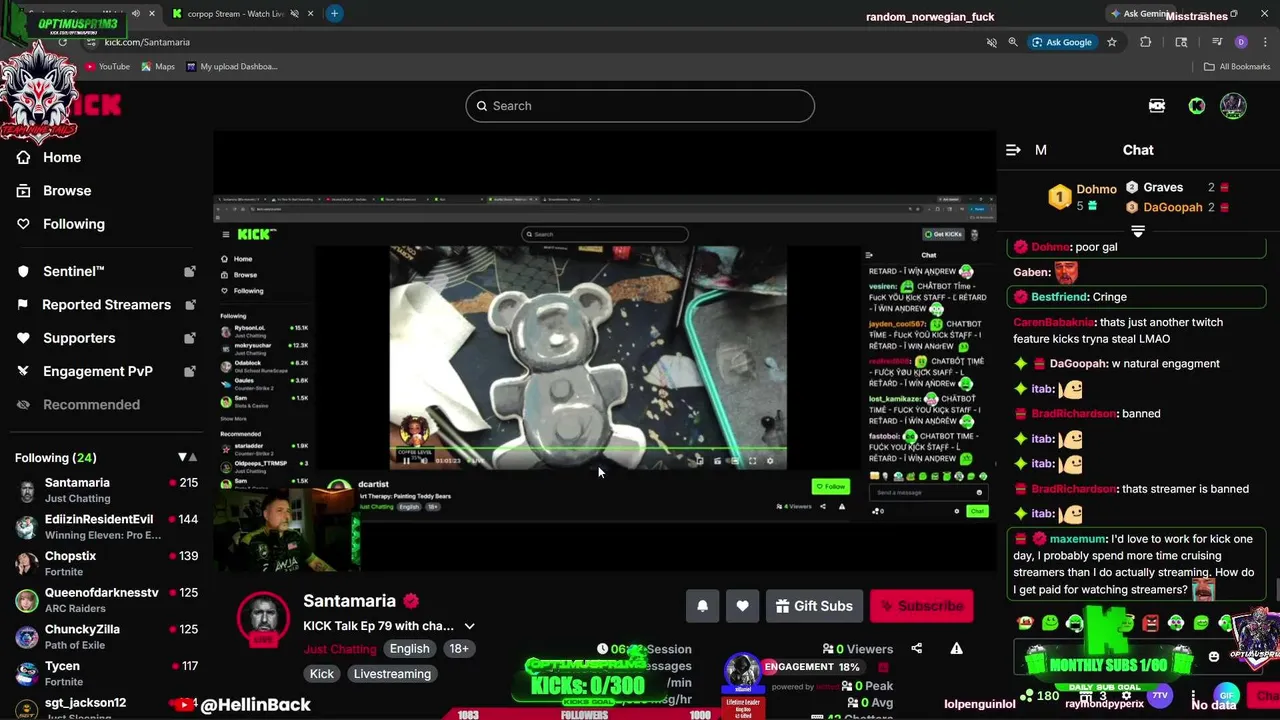This screenshot has width=1280, height=720.
Task: Click the Kick site search field
Action: click(640, 106)
